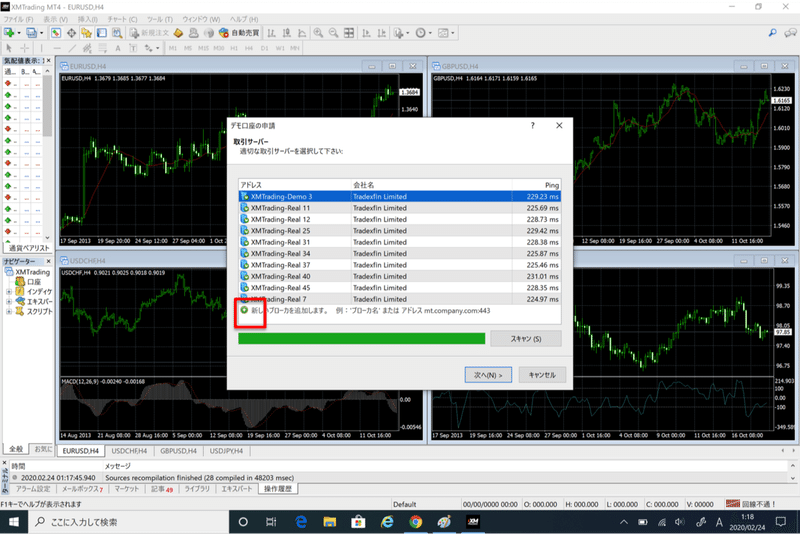800x534 pixels.
Task: Click the templates toolbar icon
Action: 443,33
